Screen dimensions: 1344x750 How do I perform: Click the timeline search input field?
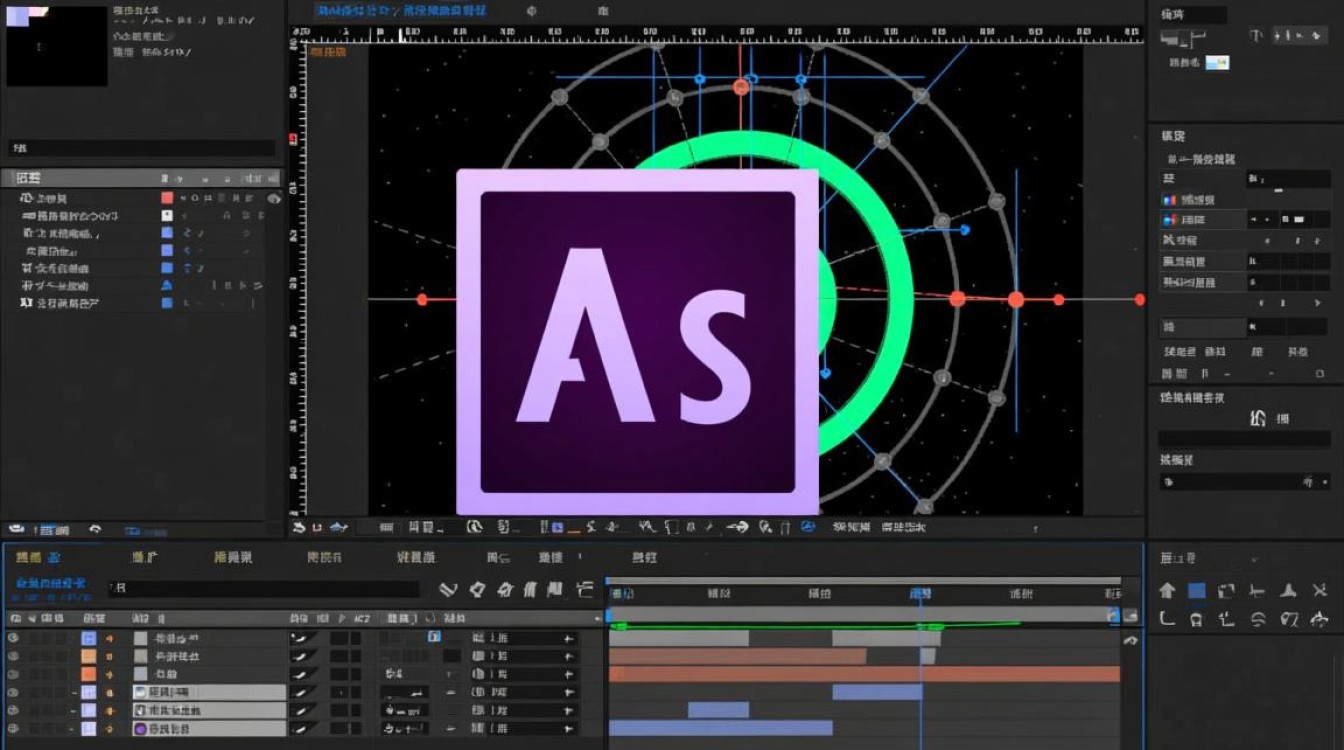264,589
